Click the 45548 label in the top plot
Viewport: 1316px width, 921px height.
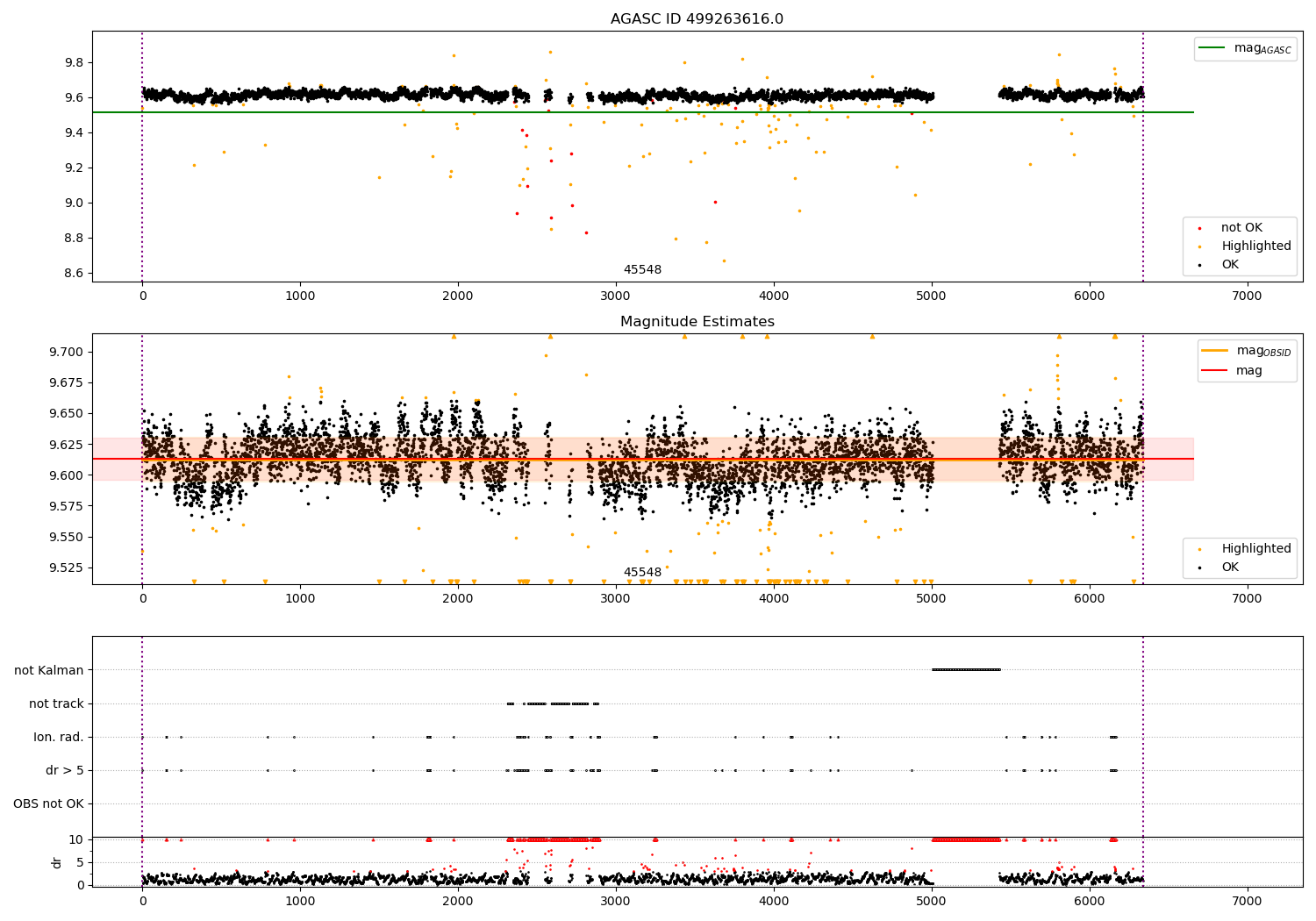[642, 270]
